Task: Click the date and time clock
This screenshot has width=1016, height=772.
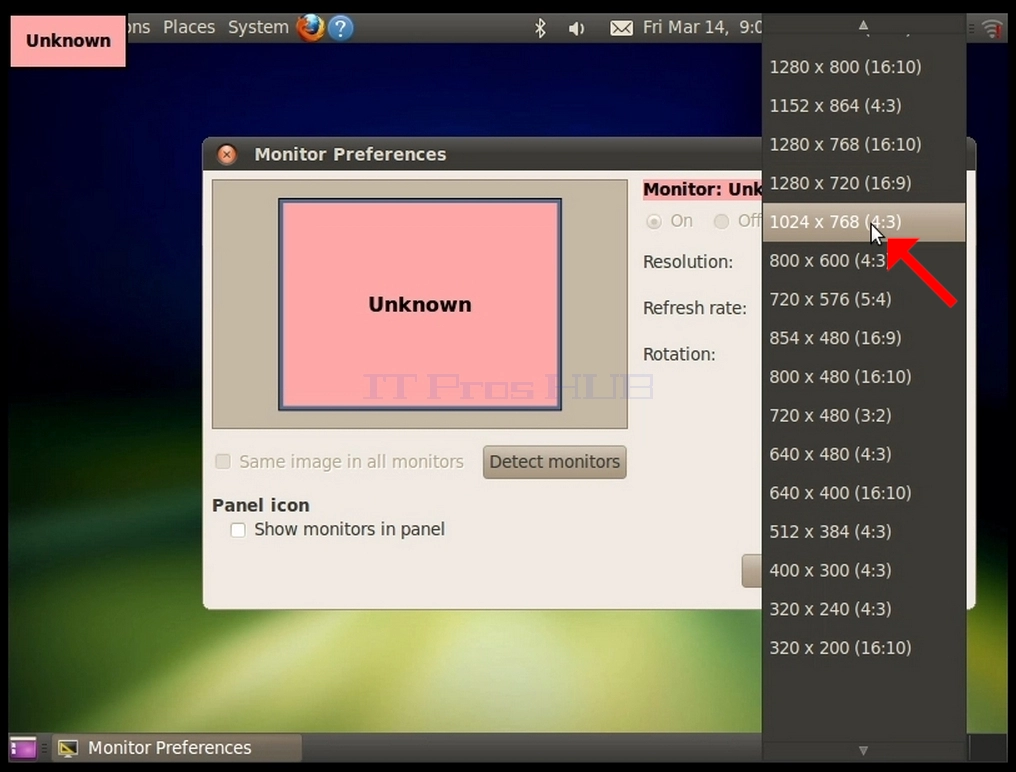Action: tap(702, 27)
